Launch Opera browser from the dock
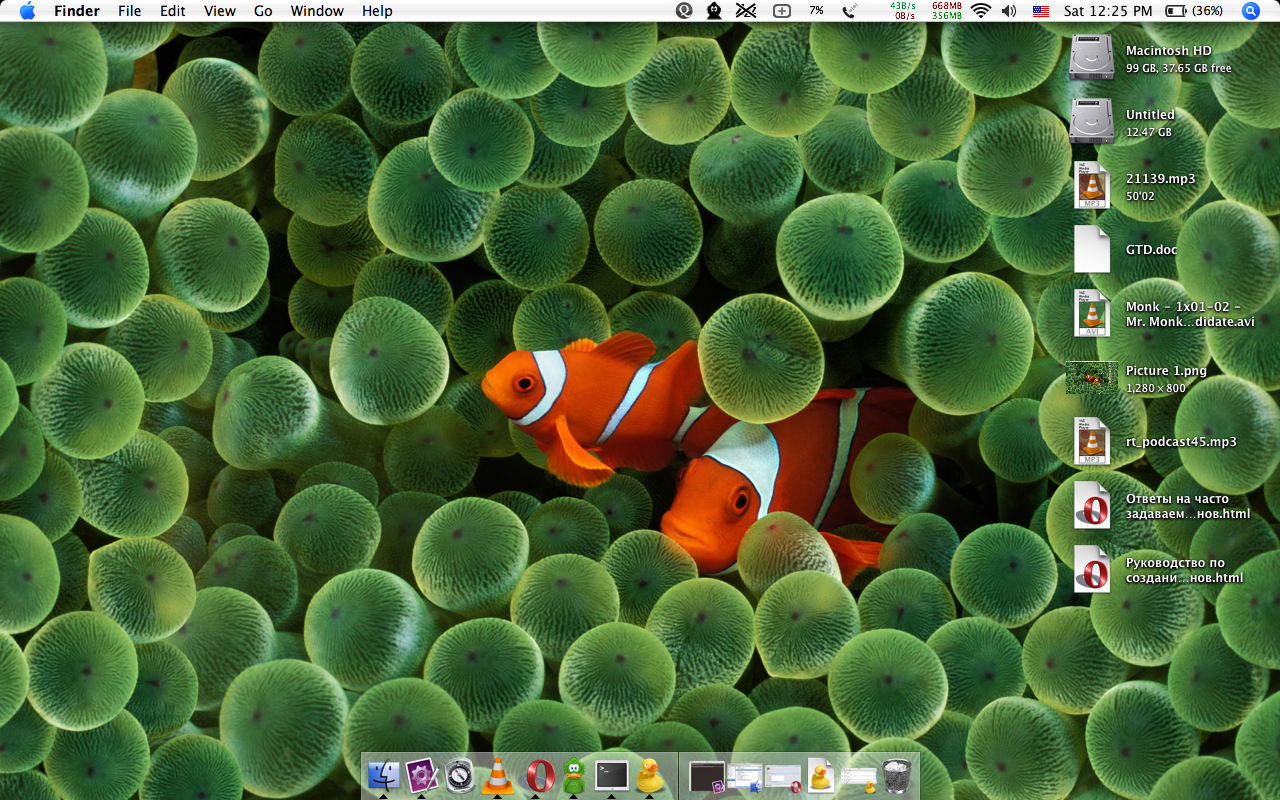Image resolution: width=1280 pixels, height=800 pixels. point(540,776)
